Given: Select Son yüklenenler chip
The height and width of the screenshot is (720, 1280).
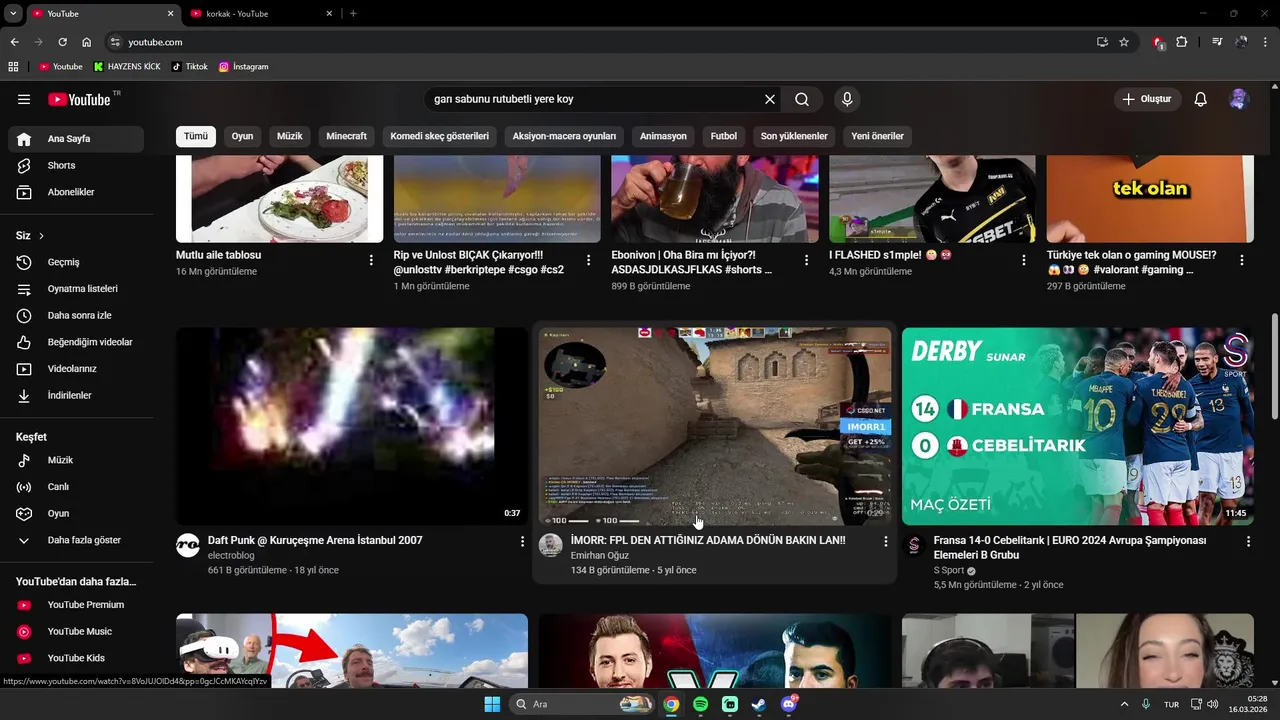Looking at the screenshot, I should click(794, 136).
